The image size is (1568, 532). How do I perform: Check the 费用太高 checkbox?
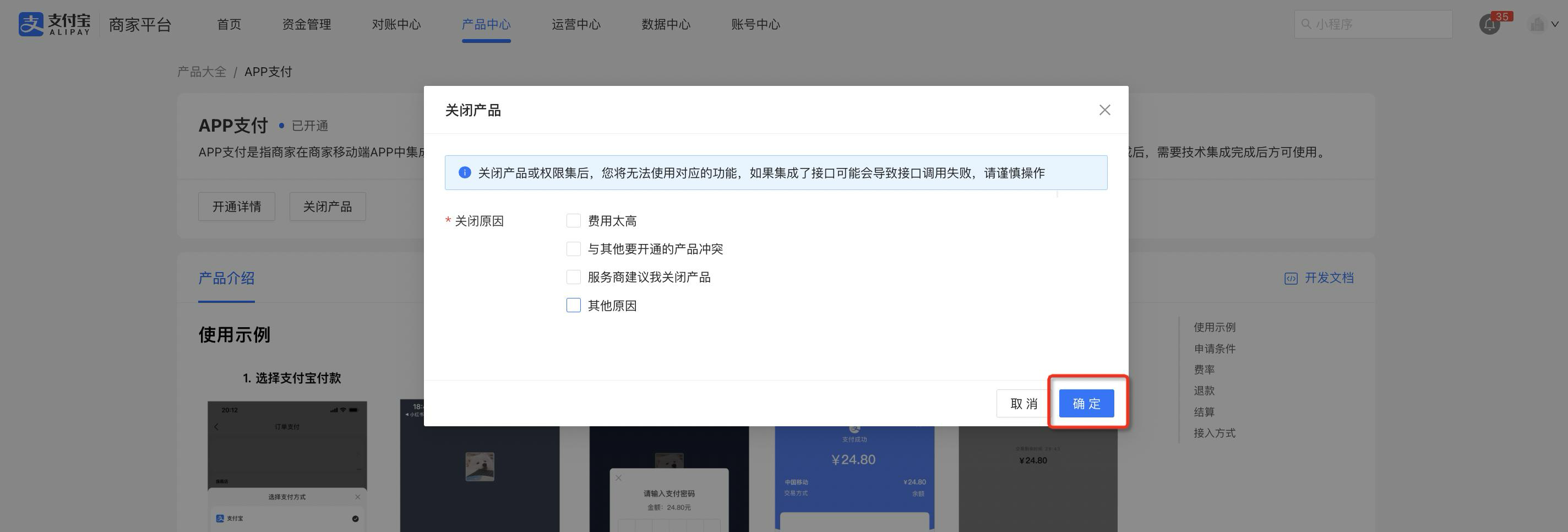click(x=573, y=221)
